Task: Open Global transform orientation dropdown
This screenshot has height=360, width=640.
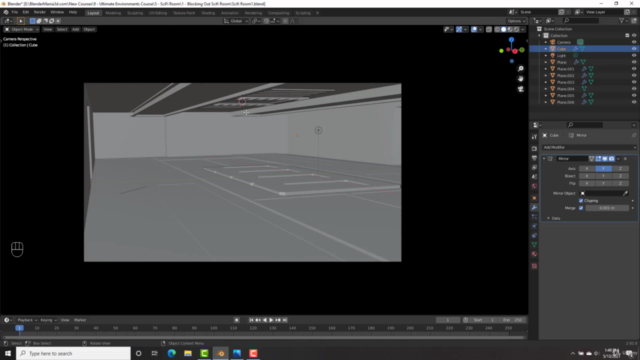Action: [236, 21]
